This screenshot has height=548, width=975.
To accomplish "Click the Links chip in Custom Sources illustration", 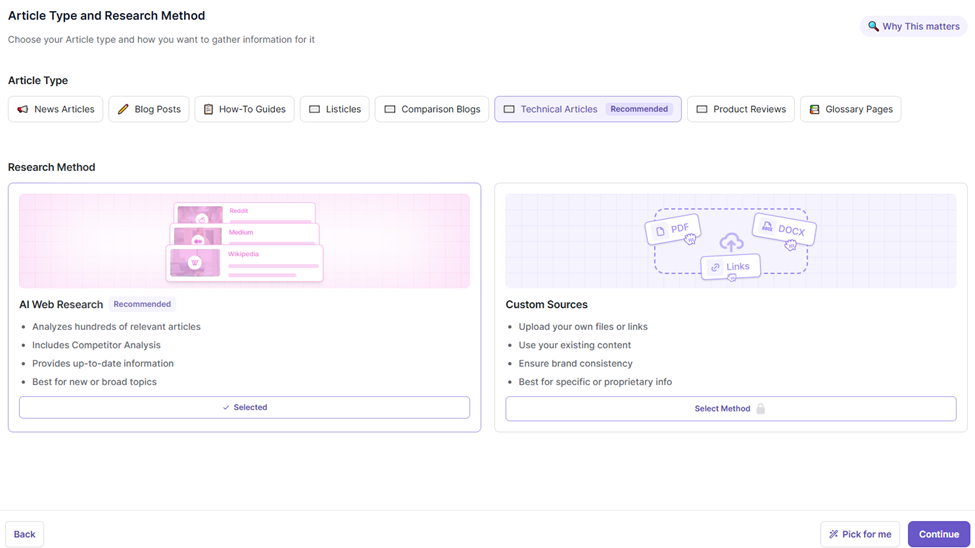I will (731, 267).
